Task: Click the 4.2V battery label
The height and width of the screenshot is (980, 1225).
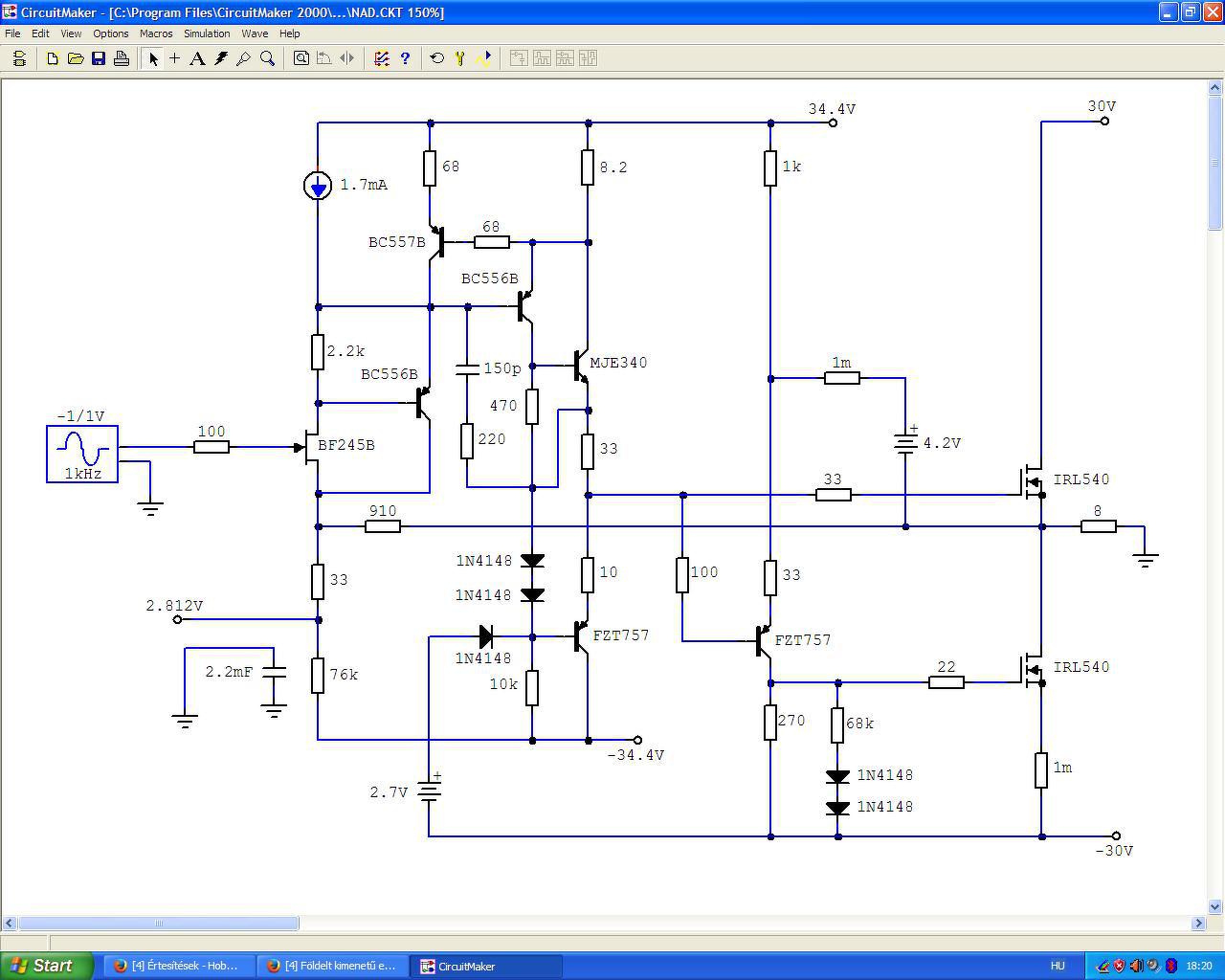Action: 942,443
